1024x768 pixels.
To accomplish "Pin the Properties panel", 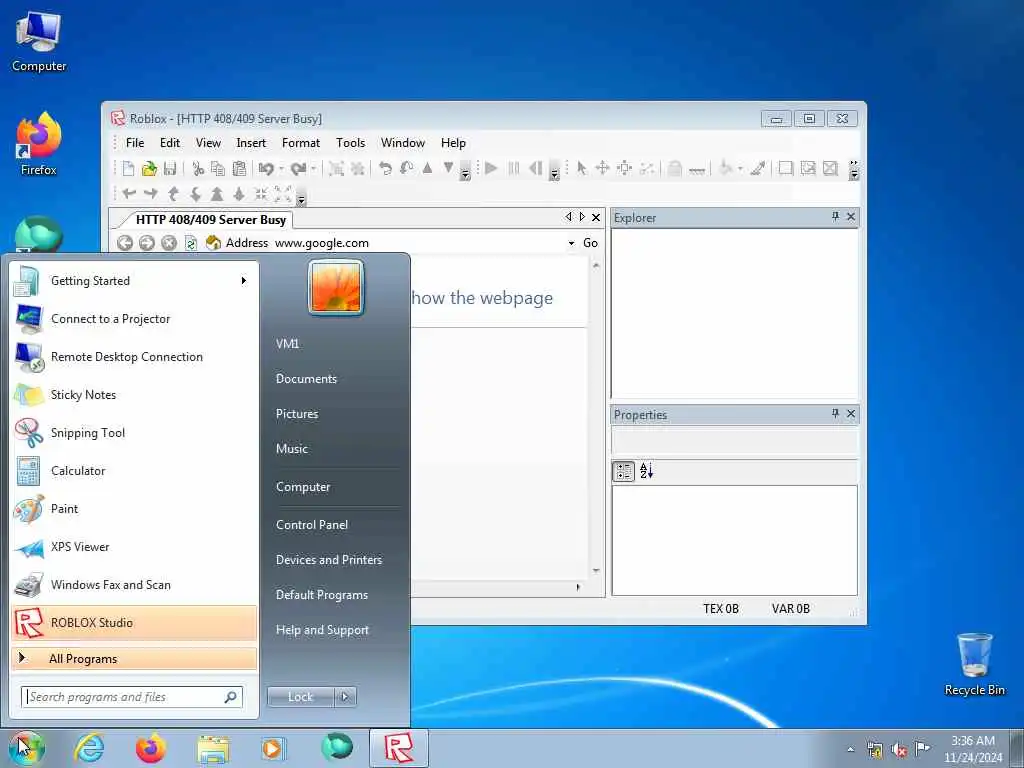I will (835, 413).
